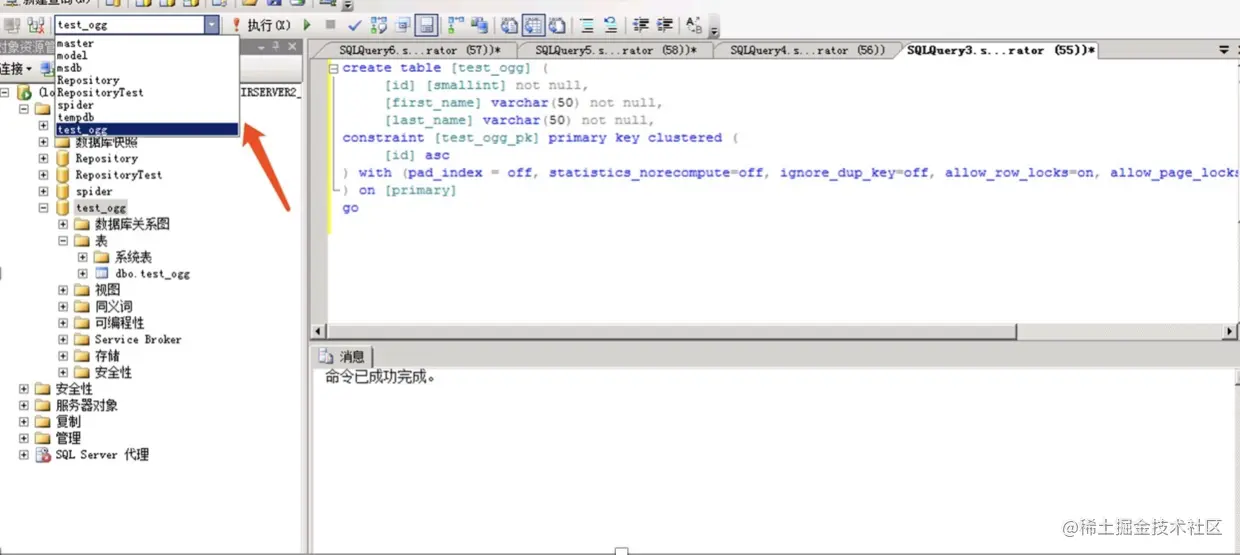Uncomment the selected lines icon

tap(611, 25)
